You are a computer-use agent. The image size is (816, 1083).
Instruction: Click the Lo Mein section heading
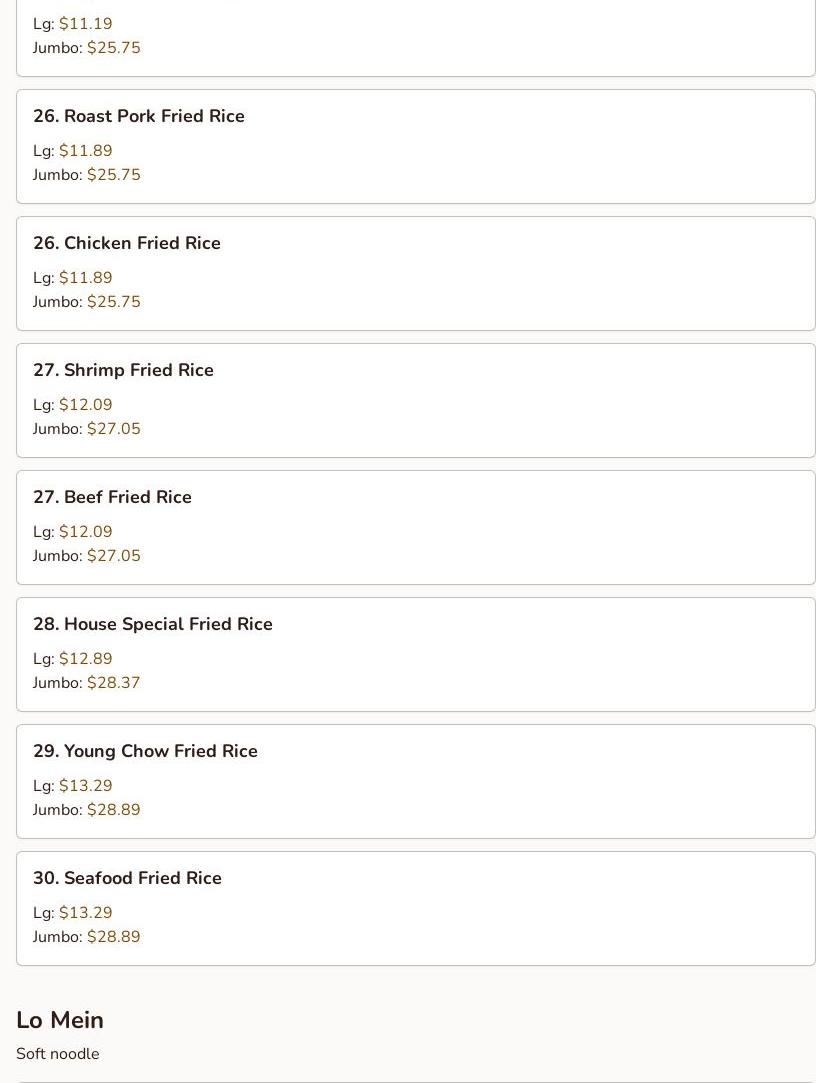coord(60,1020)
